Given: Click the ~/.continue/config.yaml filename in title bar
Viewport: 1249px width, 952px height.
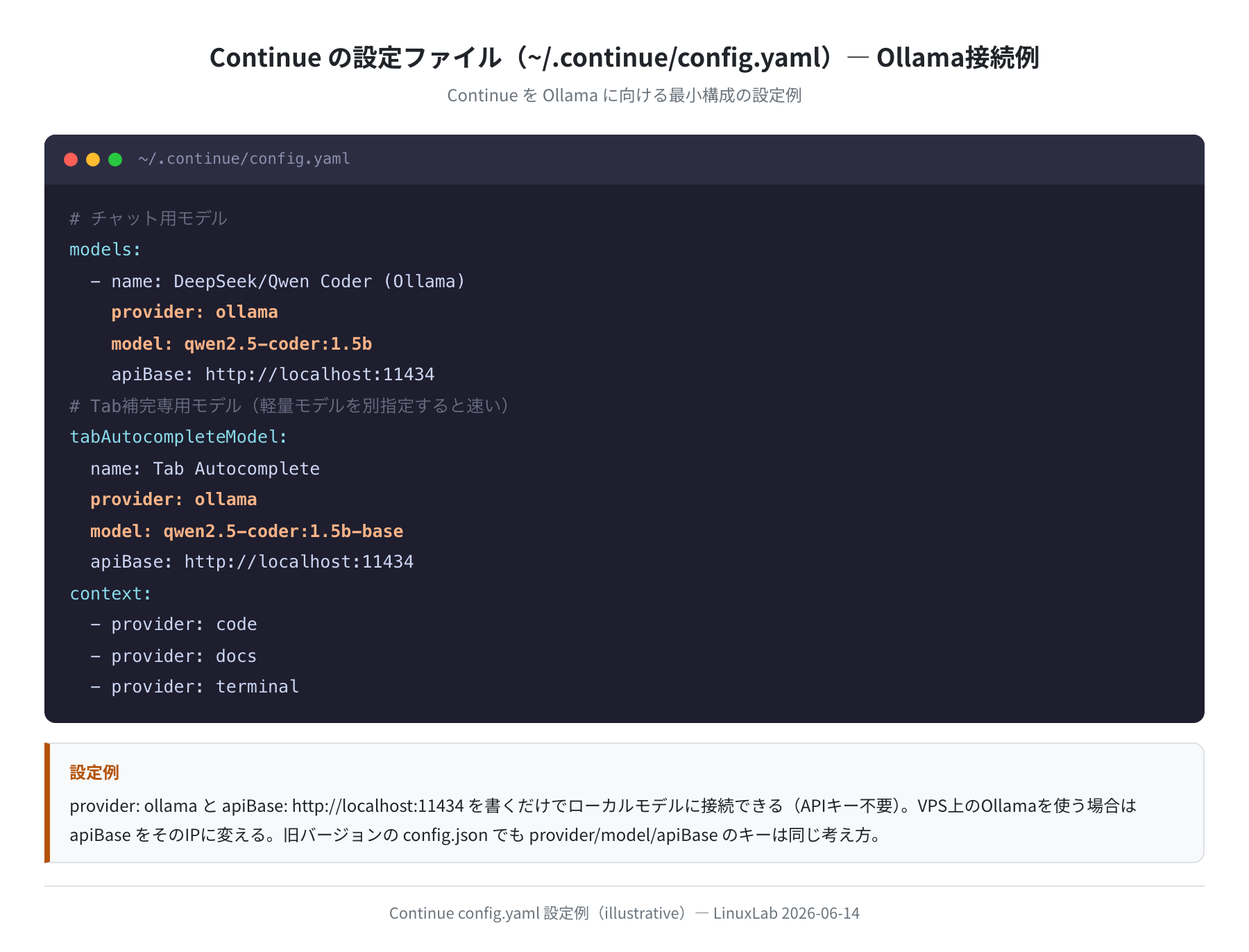Looking at the screenshot, I should pos(244,159).
